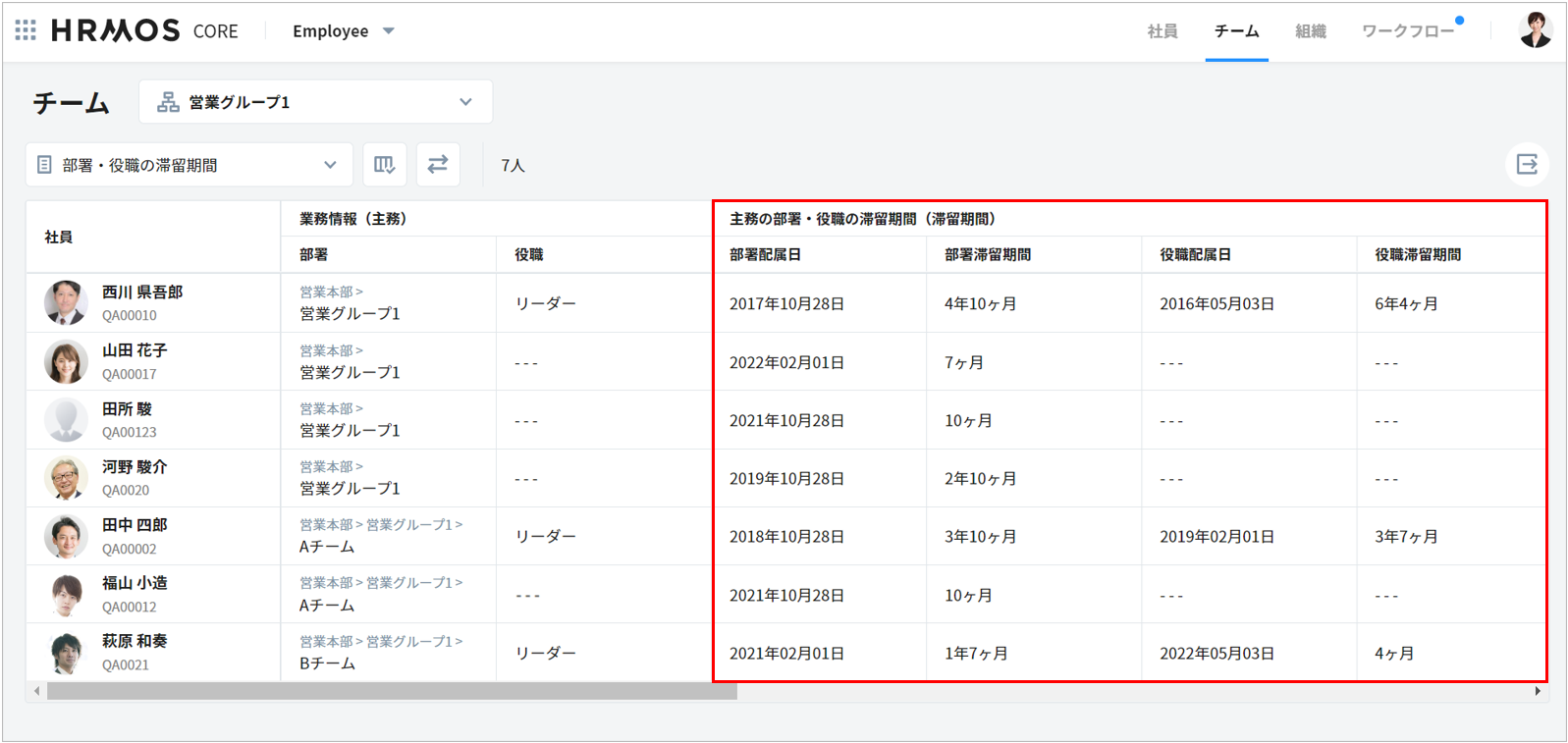The width and height of the screenshot is (1568, 743).
Task: Click the scrollbar right arrow
Action: pyautogui.click(x=1538, y=692)
